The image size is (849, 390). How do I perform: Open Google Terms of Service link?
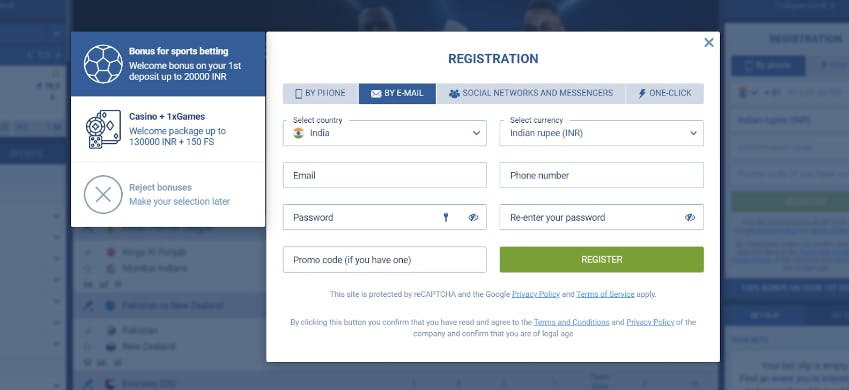tap(605, 294)
